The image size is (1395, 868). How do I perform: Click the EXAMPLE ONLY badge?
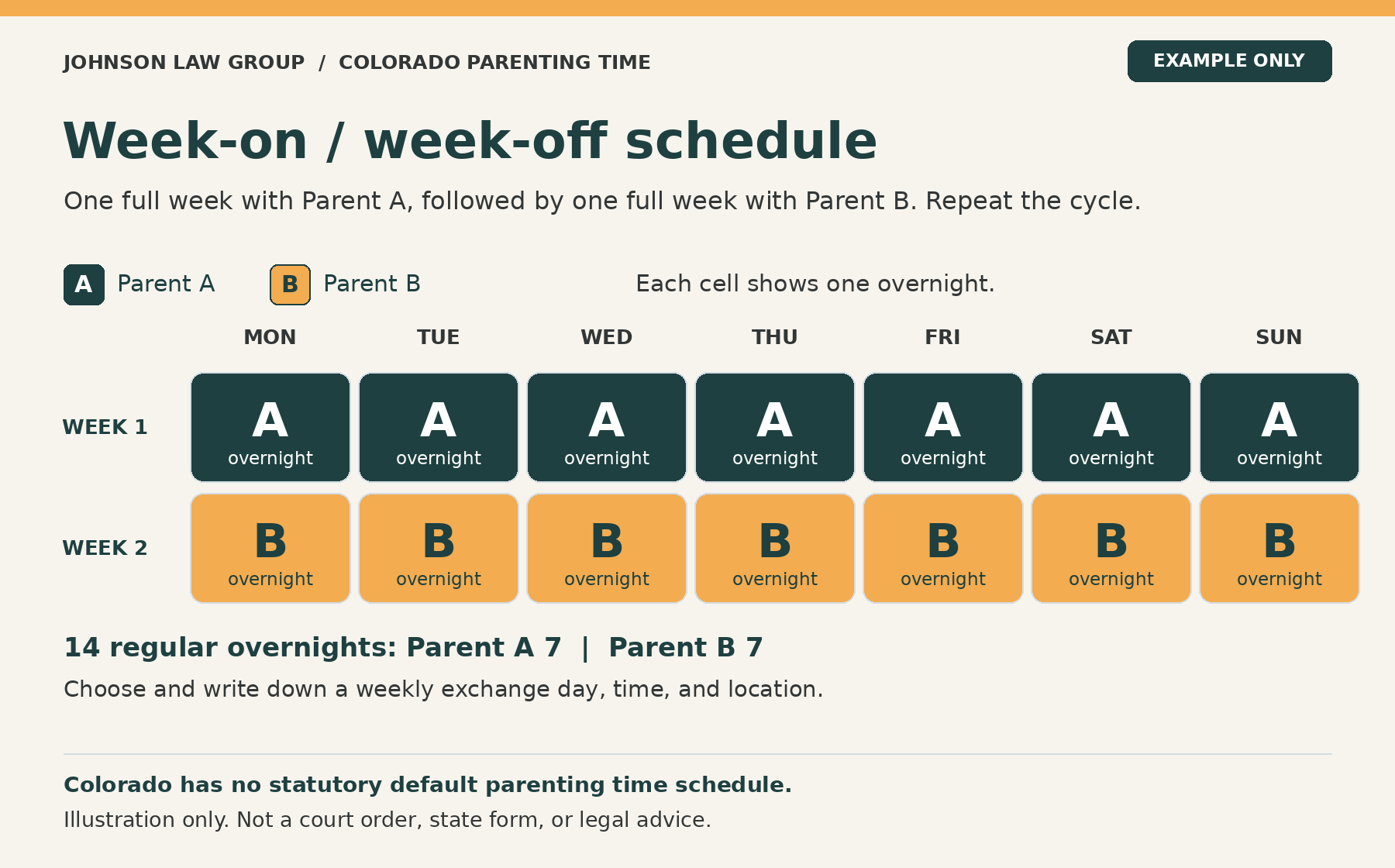click(x=1229, y=61)
